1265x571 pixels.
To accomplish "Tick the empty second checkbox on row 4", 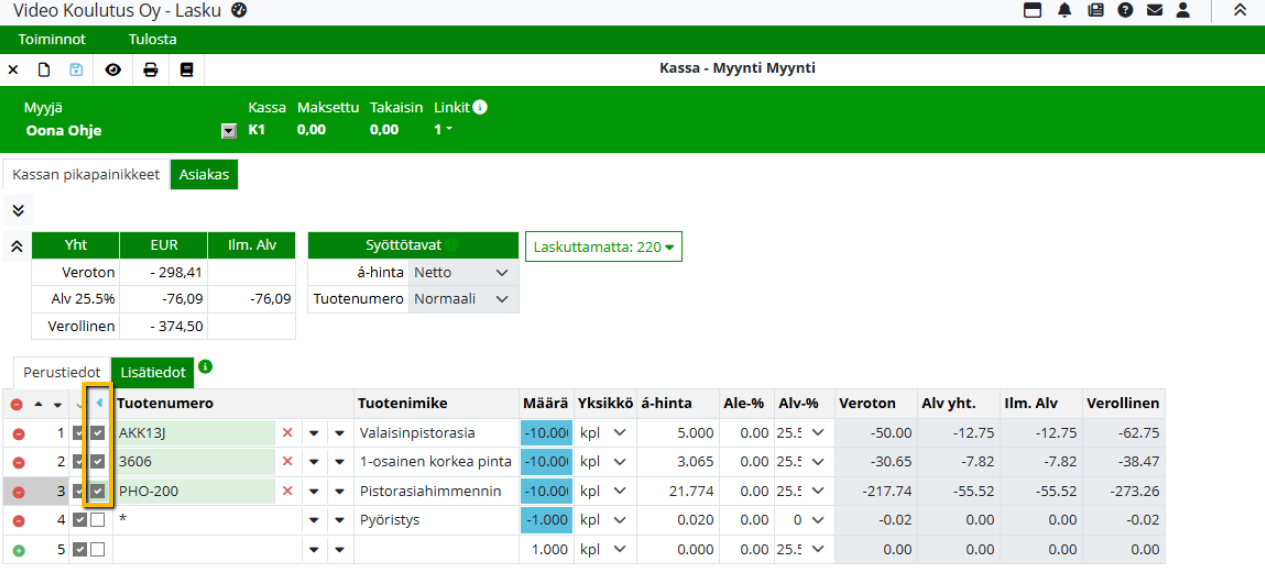I will tap(97, 521).
